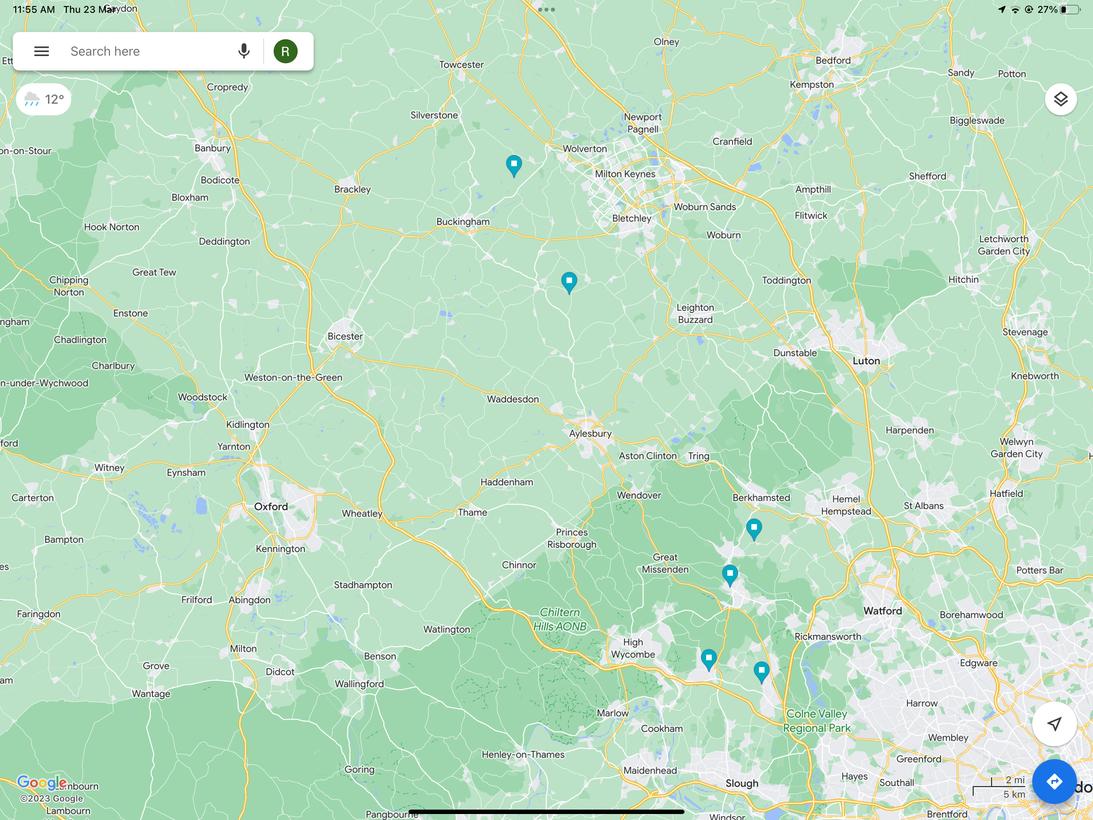Tap the Woodstock label
The width and height of the screenshot is (1093, 820).
(x=202, y=397)
